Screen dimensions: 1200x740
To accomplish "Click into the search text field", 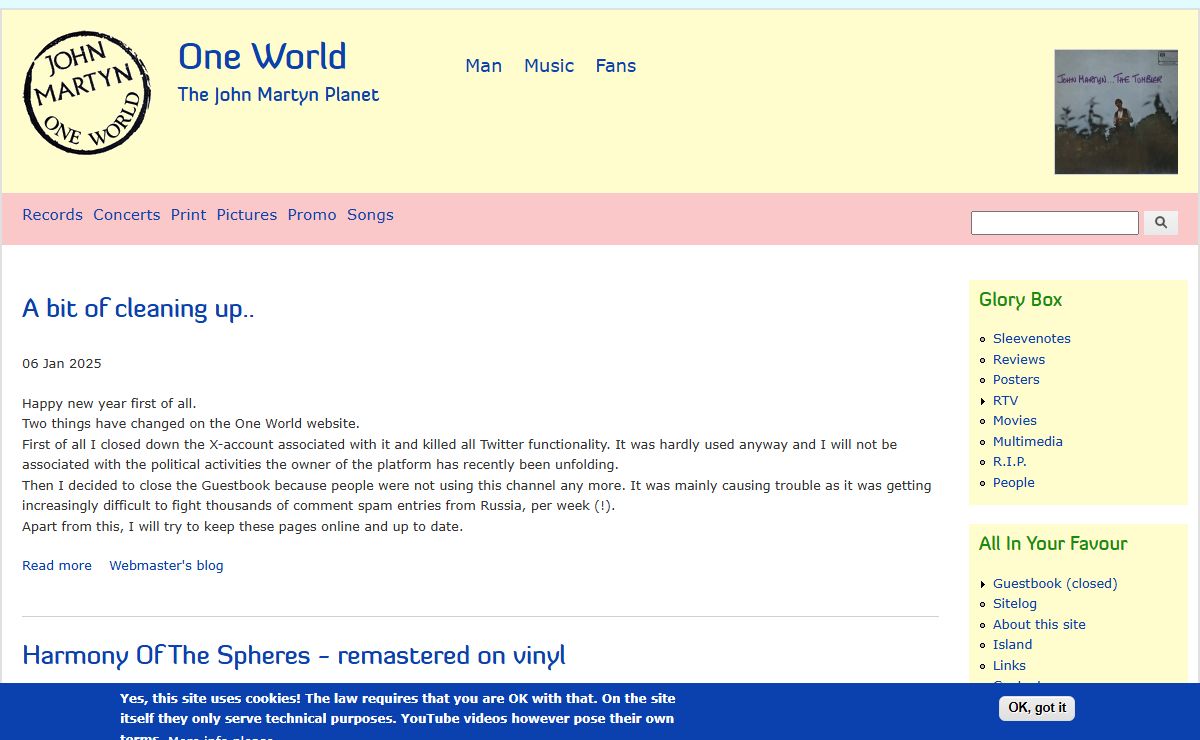I will pyautogui.click(x=1055, y=223).
